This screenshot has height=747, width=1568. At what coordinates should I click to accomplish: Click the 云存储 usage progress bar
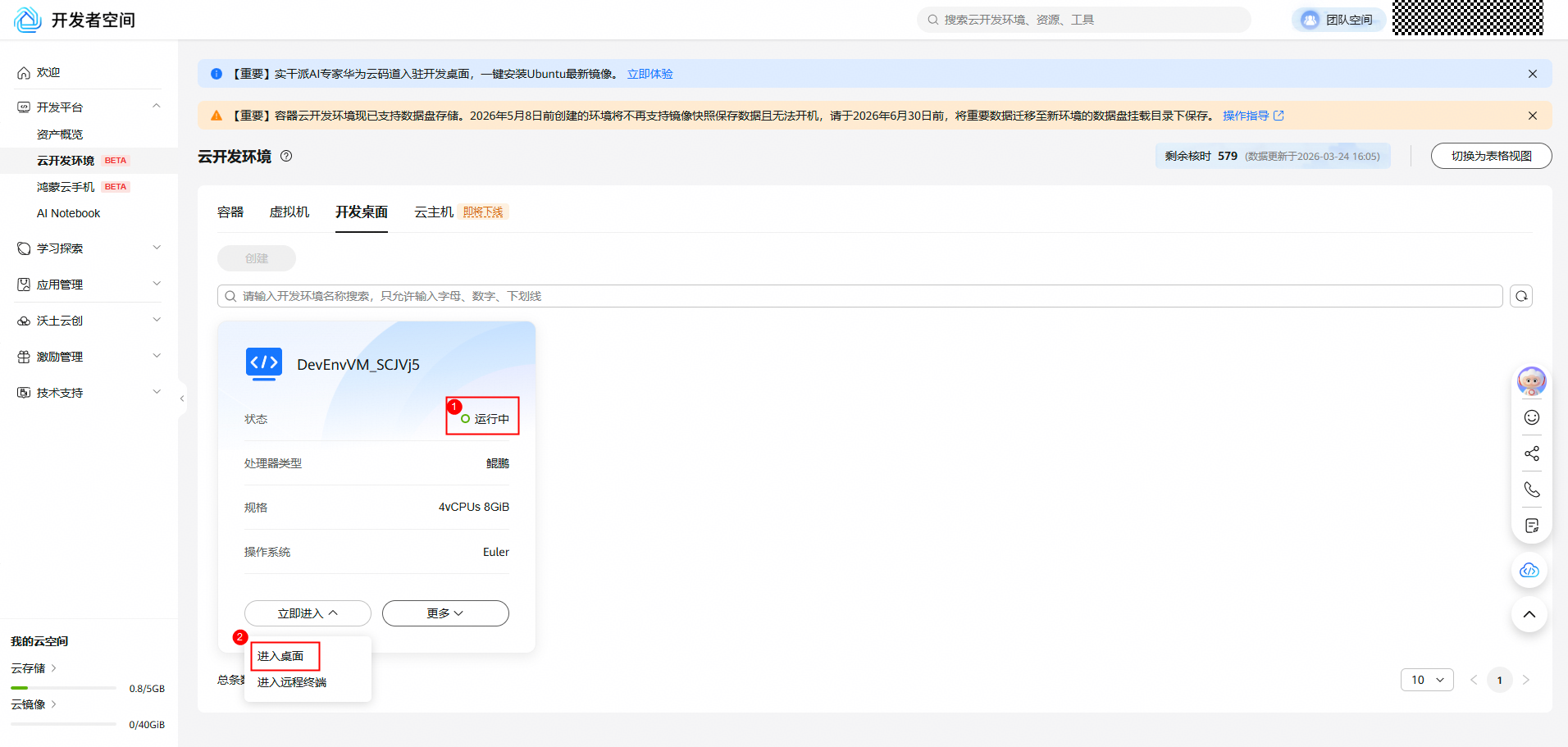63,688
